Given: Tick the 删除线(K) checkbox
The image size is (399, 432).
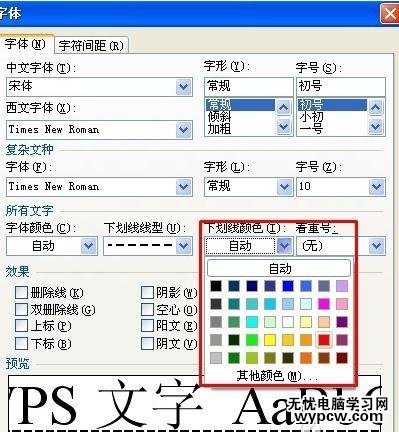Looking at the screenshot, I should pos(21,293).
